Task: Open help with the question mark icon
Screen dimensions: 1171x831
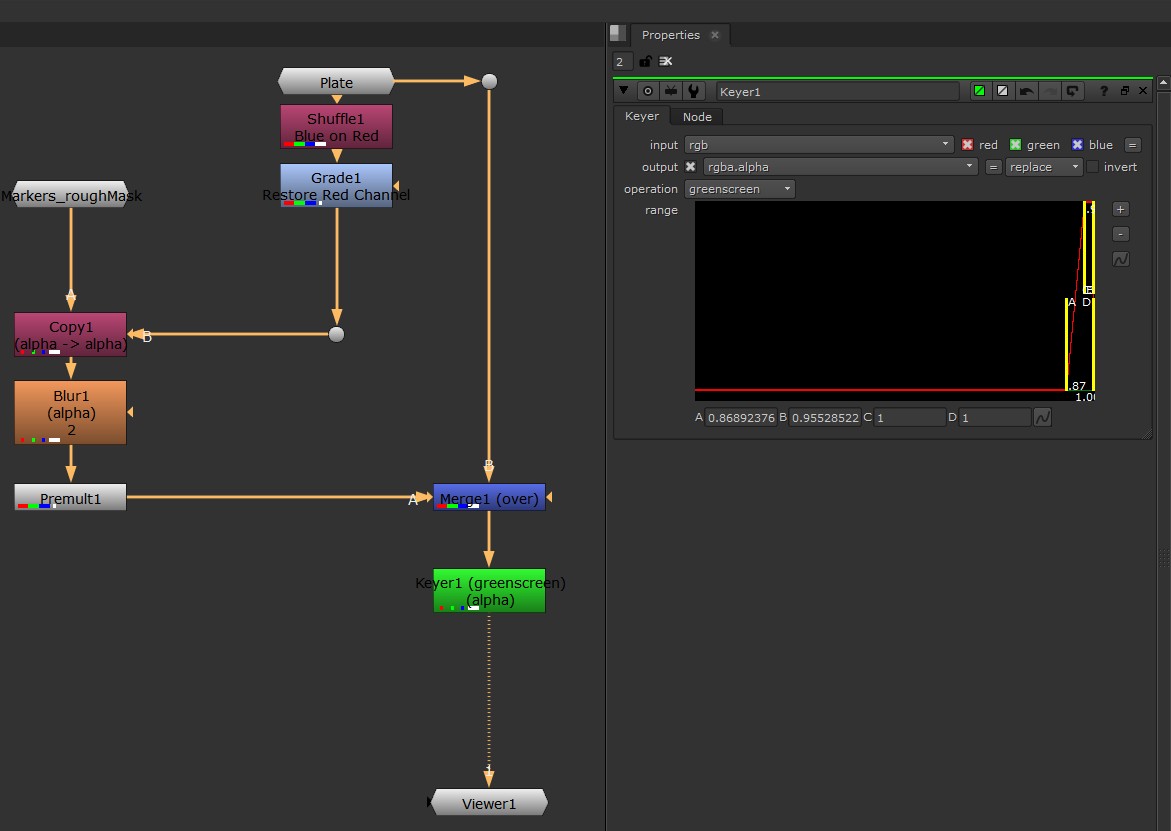Action: tap(1104, 91)
